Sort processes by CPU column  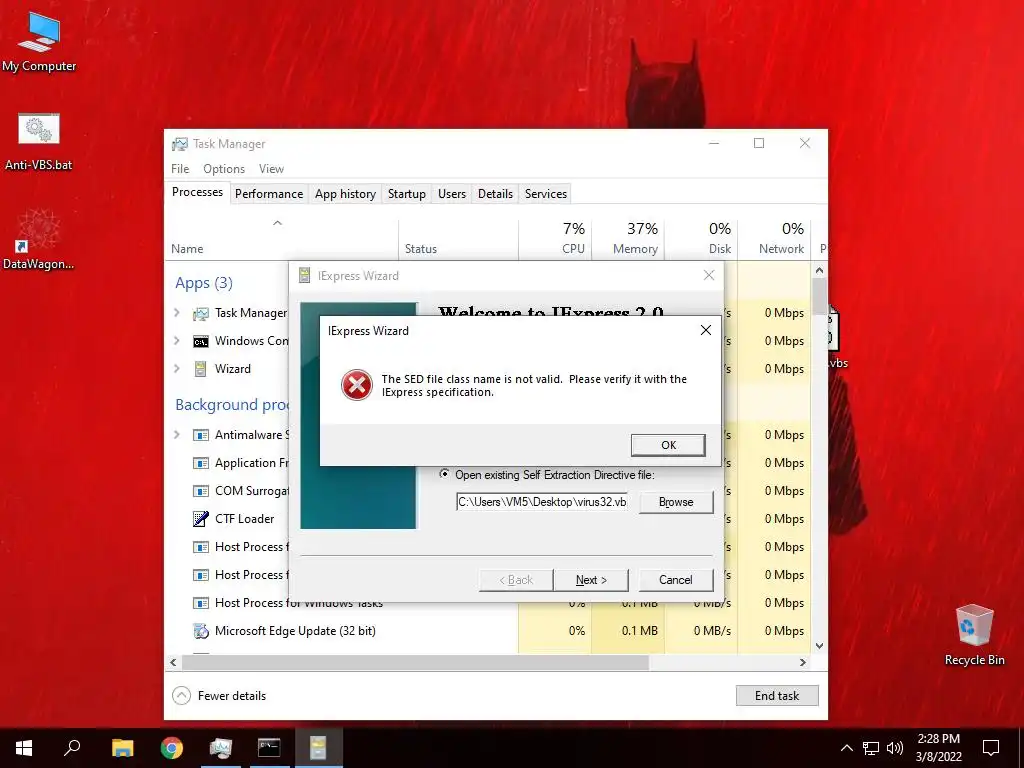click(555, 239)
